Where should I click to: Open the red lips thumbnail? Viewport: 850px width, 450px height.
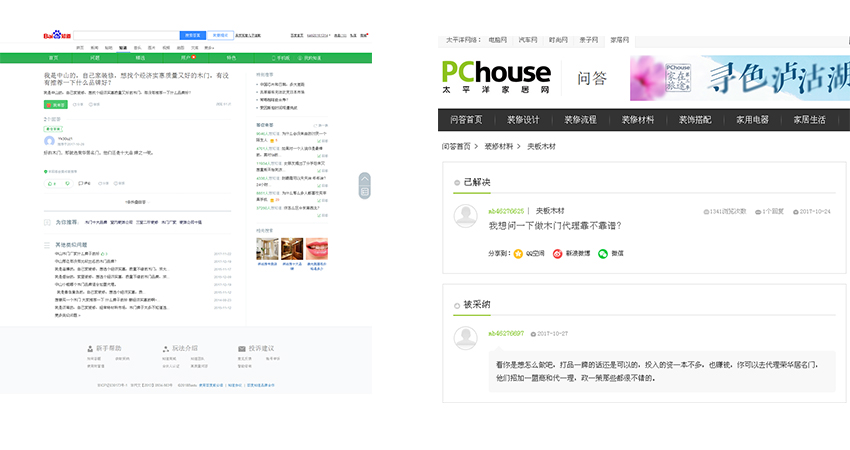(x=317, y=249)
